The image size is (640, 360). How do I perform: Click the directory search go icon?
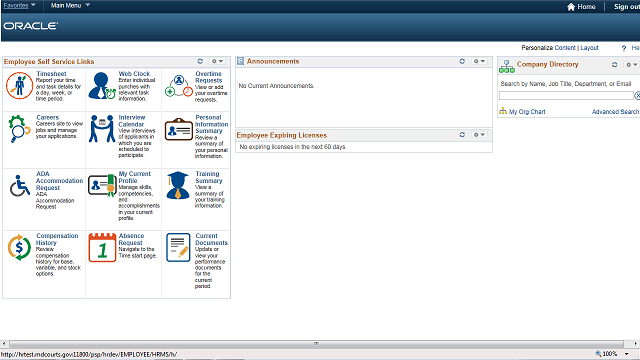[637, 96]
